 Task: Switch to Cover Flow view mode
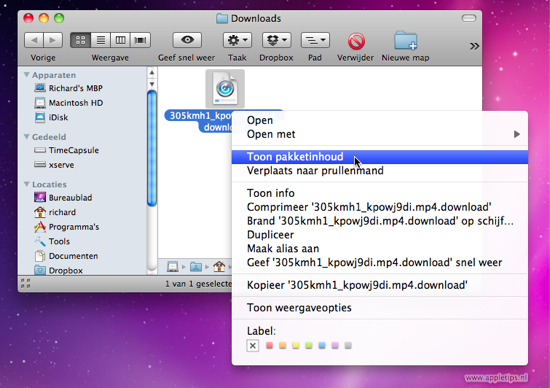pyautogui.click(x=140, y=40)
